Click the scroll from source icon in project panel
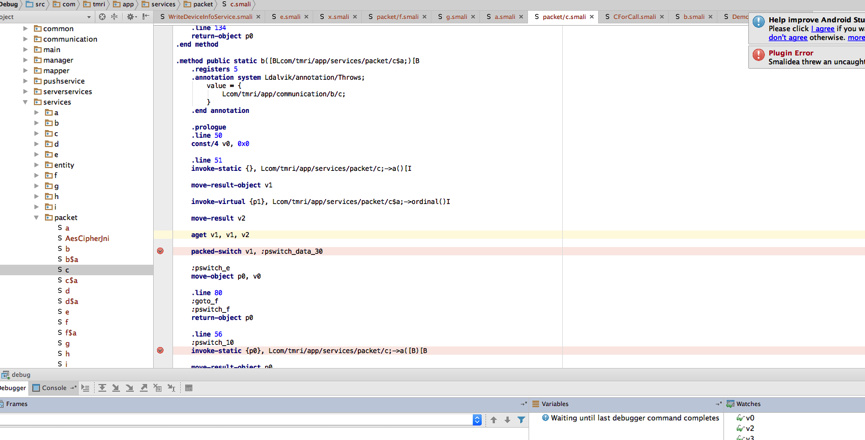This screenshot has height=440, width=865. 102,17
